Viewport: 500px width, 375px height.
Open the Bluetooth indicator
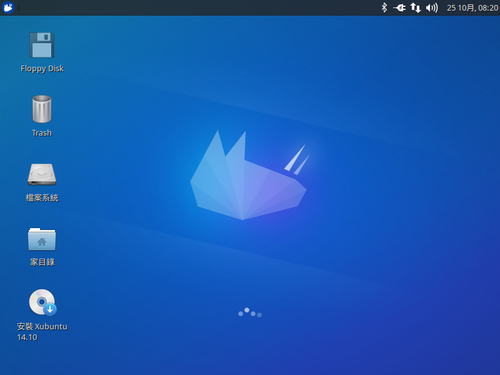pyautogui.click(x=384, y=7)
